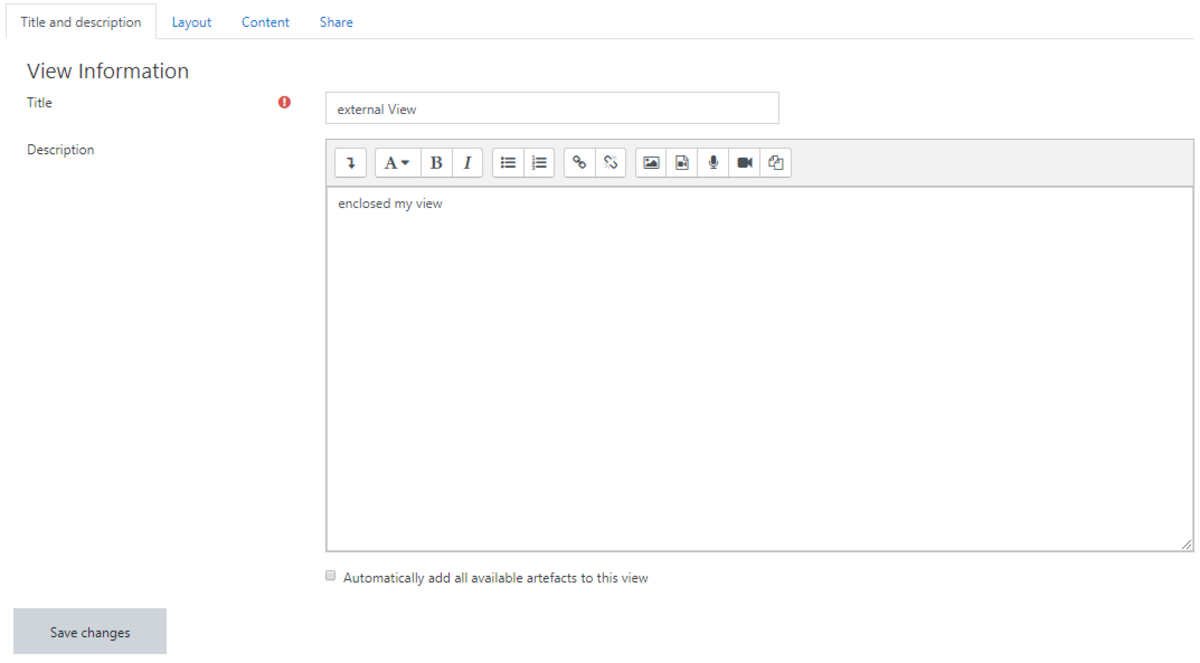Click inside the Description text area
Viewport: 1200px width, 663px height.
pyautogui.click(x=759, y=370)
